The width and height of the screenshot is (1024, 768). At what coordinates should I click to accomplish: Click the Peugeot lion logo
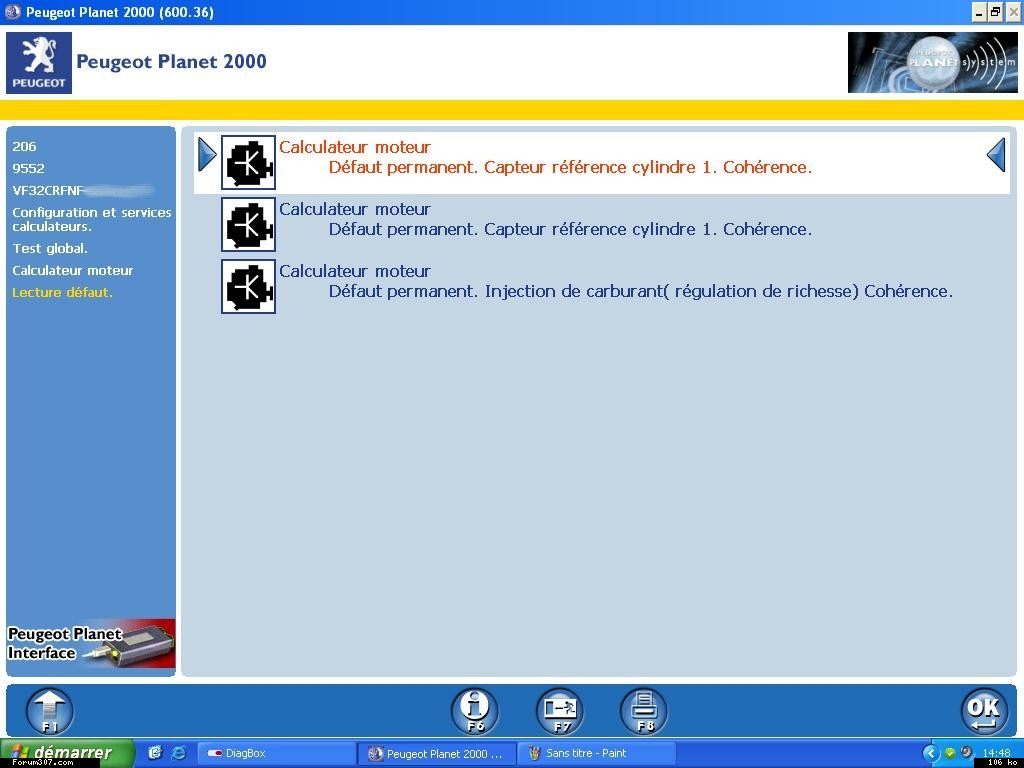39,63
